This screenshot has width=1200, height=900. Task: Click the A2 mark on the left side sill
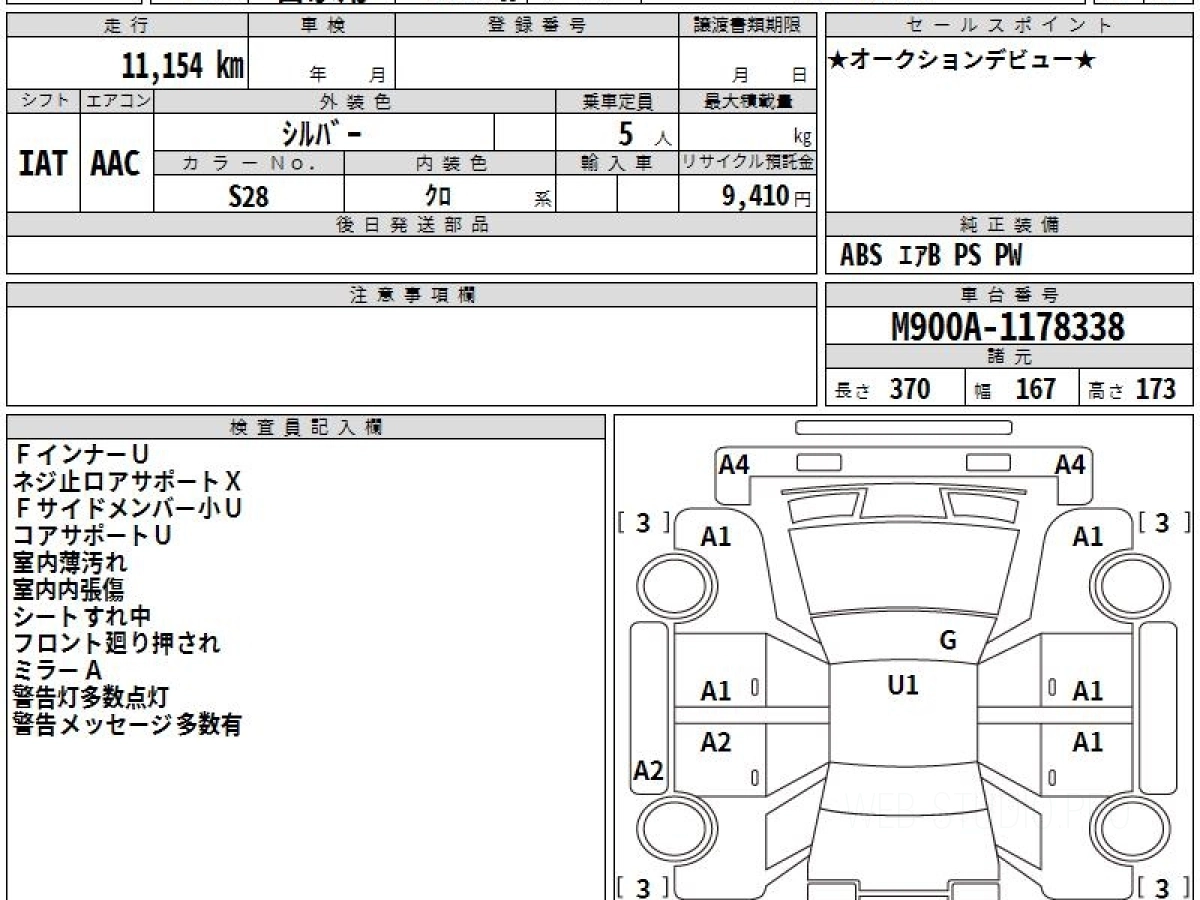click(648, 772)
